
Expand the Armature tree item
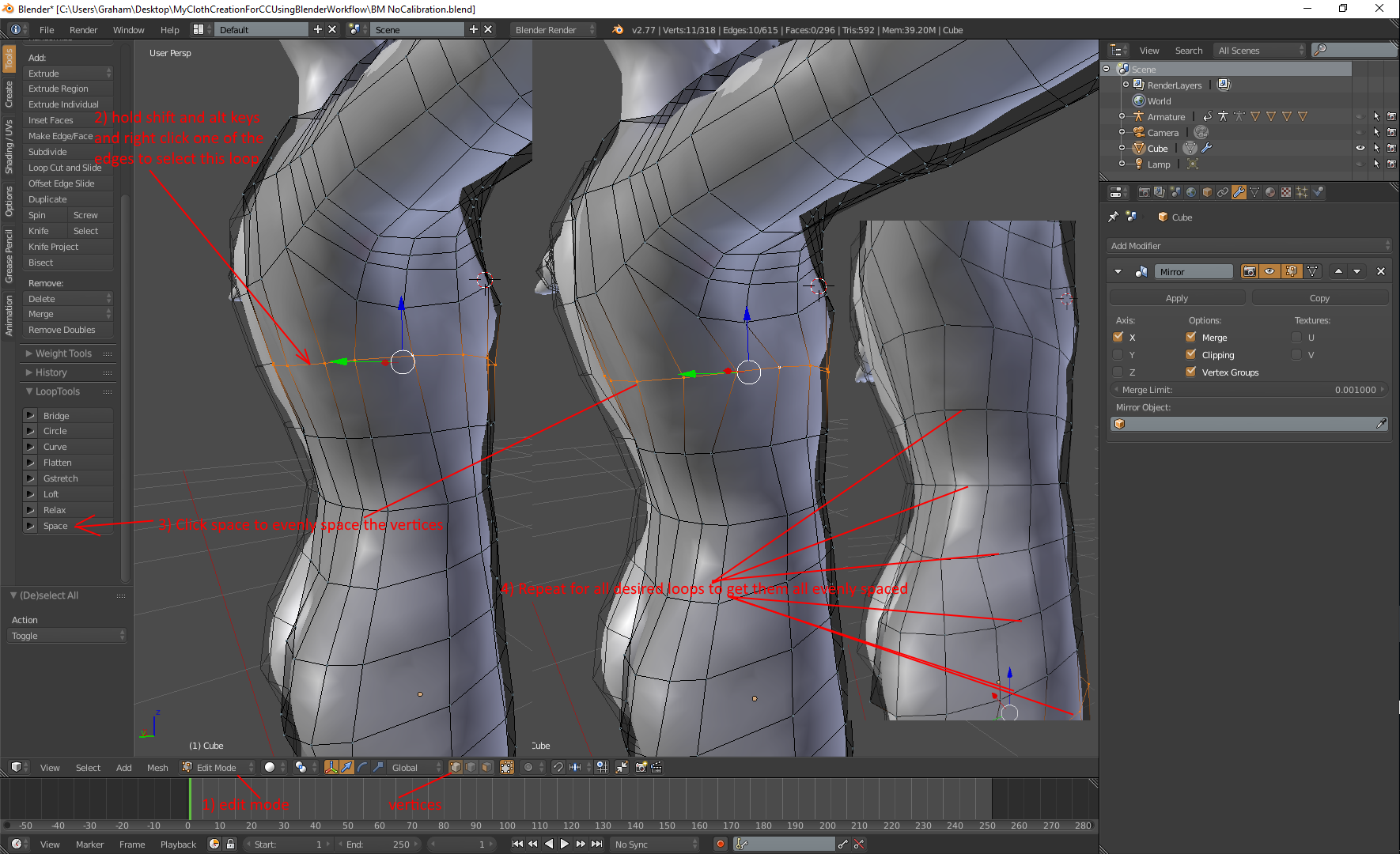tap(1122, 116)
